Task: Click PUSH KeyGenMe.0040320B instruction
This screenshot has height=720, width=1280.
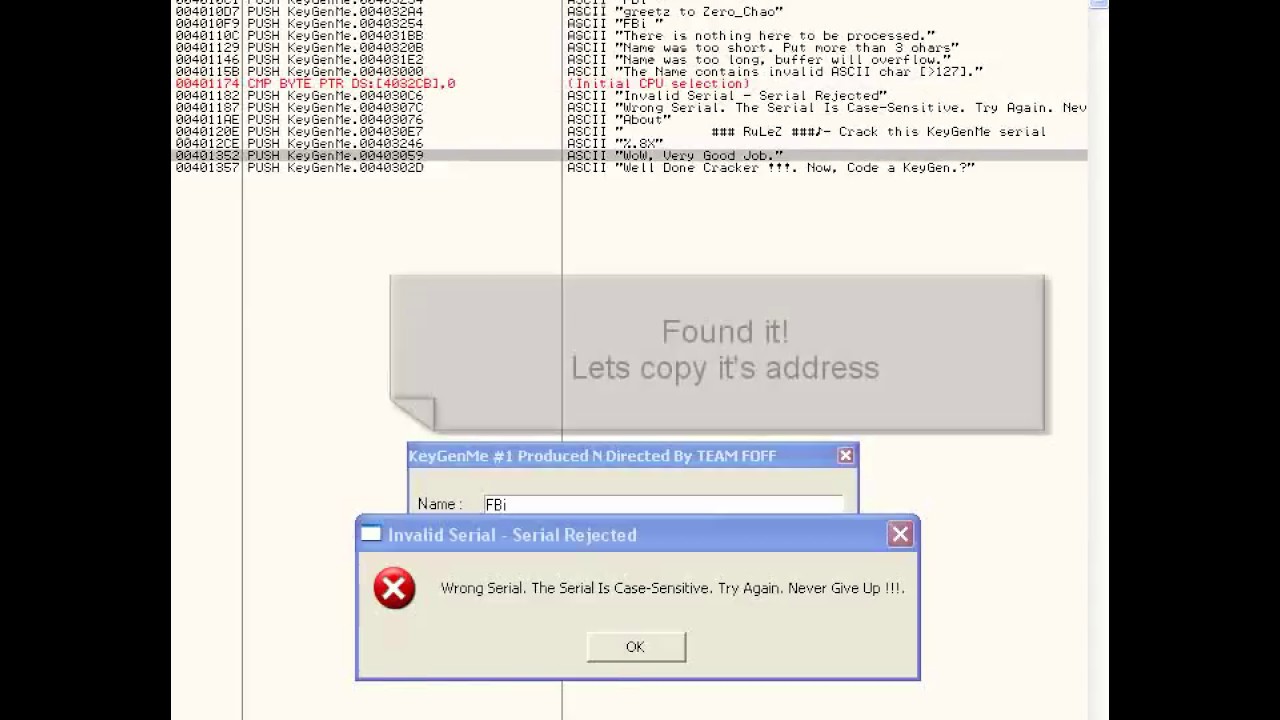Action: [335, 48]
